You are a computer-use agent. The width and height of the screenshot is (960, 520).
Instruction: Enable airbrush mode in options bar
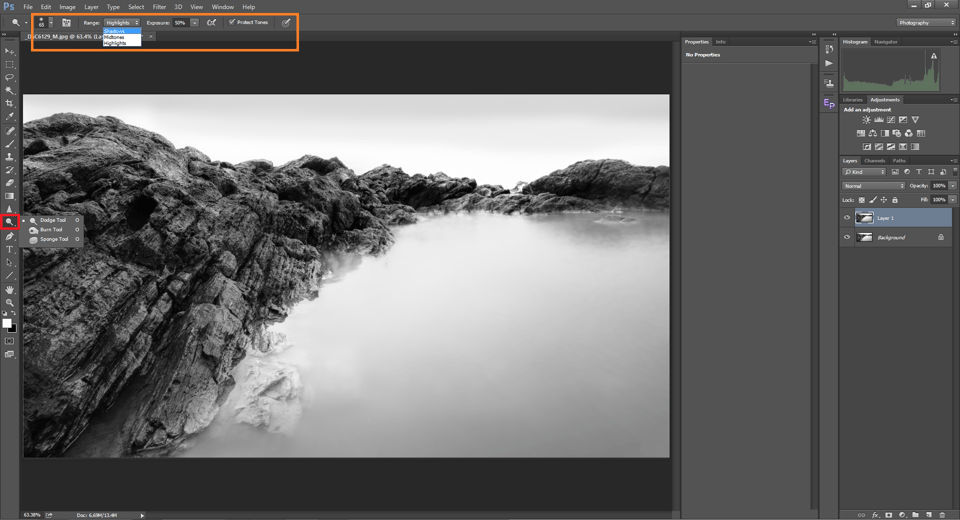point(211,23)
